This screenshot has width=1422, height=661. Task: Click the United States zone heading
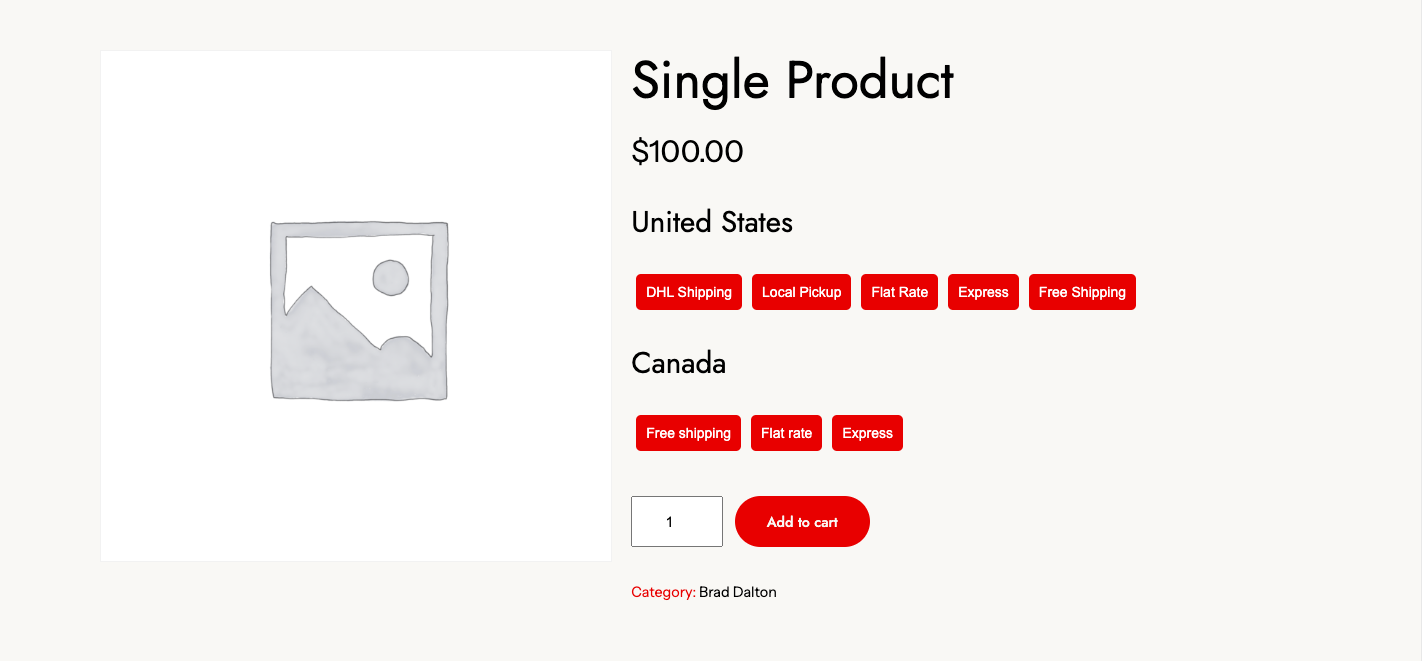712,222
